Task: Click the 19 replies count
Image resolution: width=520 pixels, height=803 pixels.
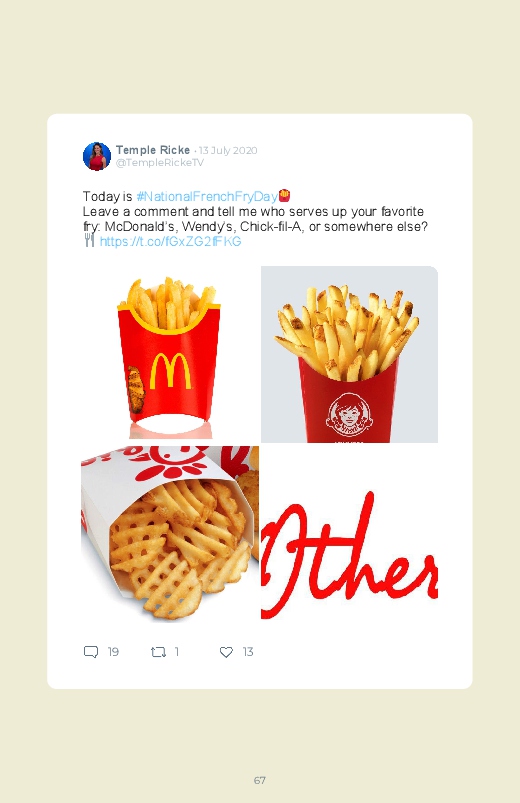Action: click(113, 652)
